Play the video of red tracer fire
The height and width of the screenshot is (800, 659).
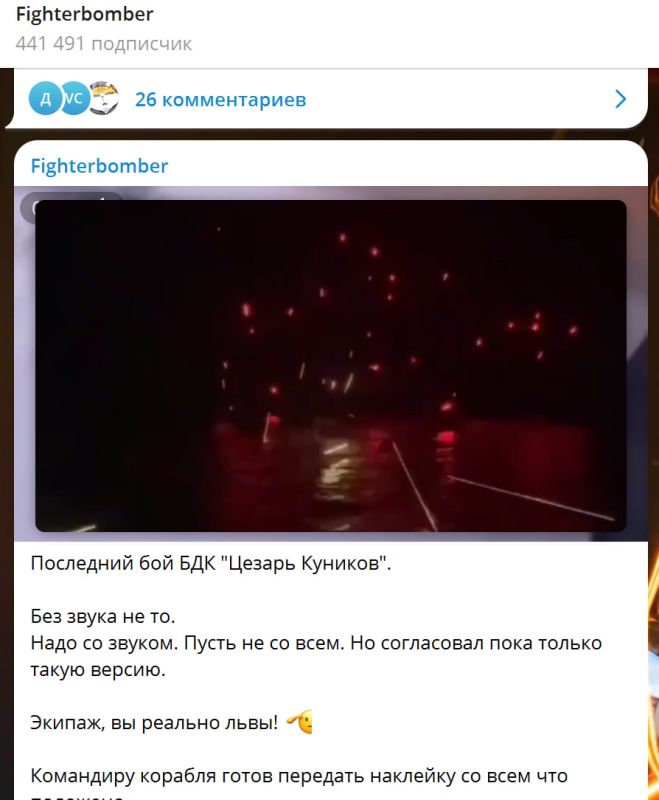pos(331,366)
